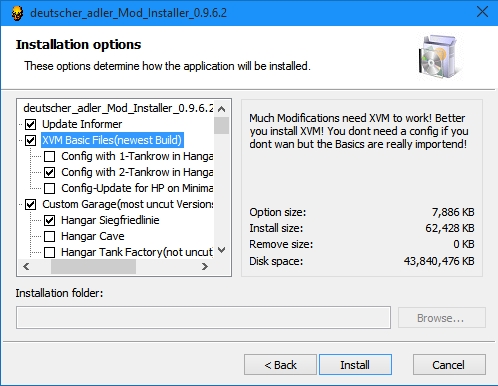
Task: Enable Config with 1-Tankrow checkbox
Action: pos(50,156)
